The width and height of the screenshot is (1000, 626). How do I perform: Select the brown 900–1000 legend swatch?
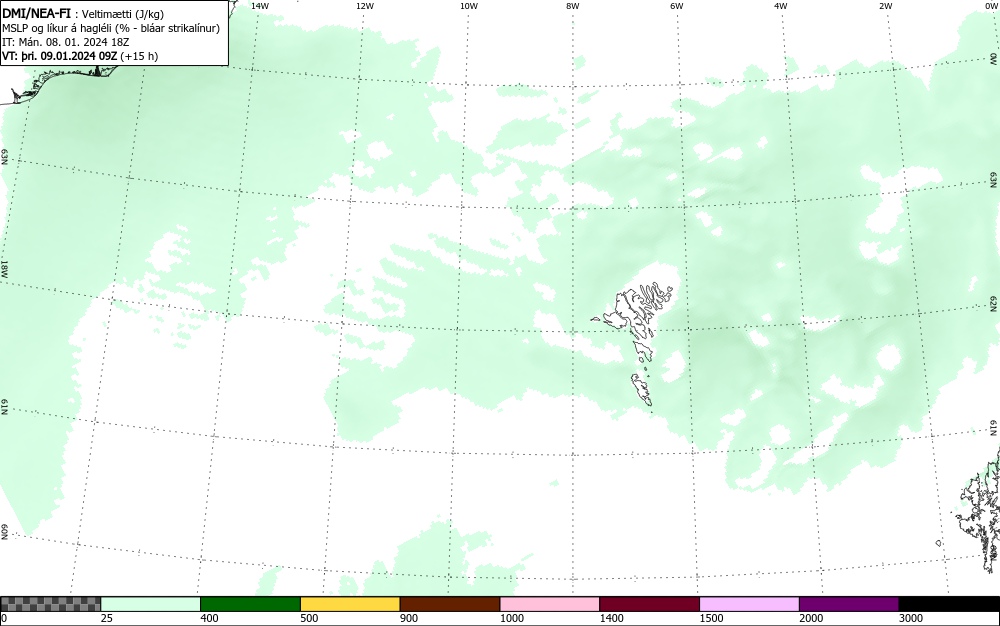(x=450, y=604)
